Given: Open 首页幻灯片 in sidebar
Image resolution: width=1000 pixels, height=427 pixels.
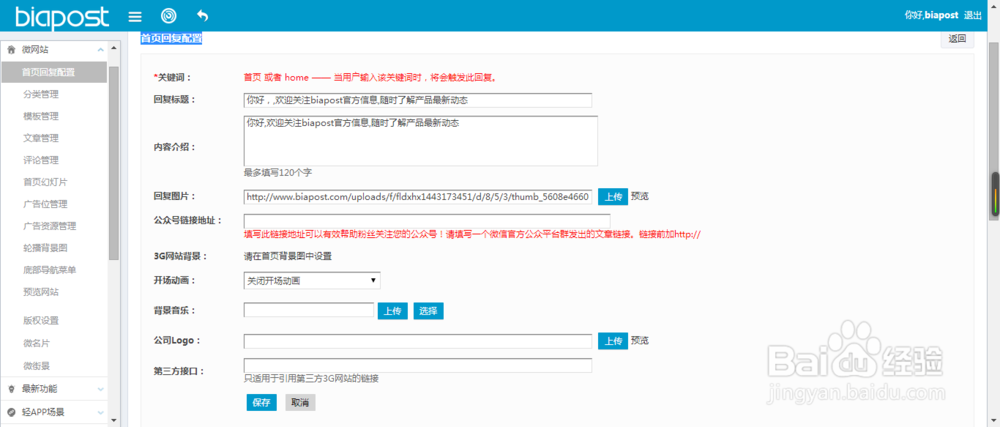Looking at the screenshot, I should [x=45, y=182].
